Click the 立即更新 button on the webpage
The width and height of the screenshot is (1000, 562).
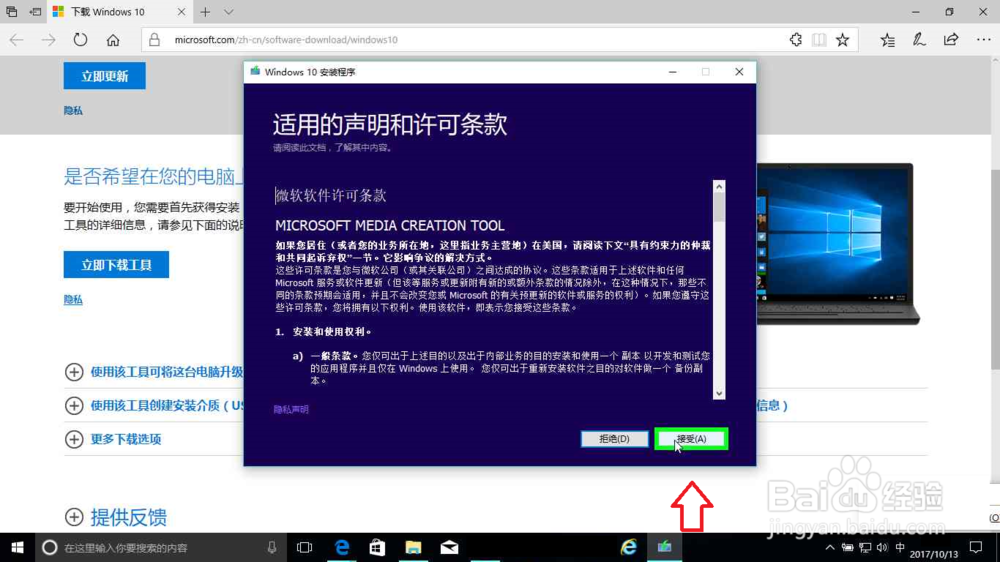[105, 76]
